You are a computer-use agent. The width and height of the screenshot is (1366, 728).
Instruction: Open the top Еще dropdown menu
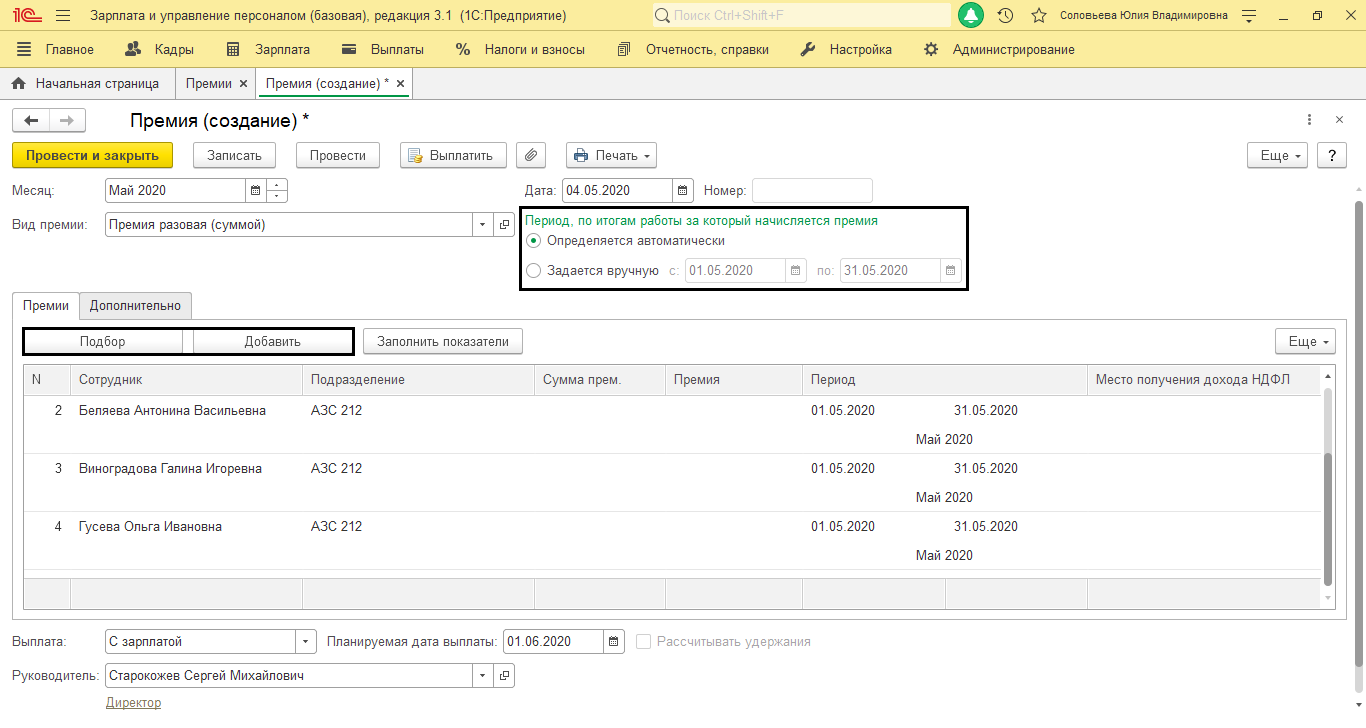[x=1277, y=155]
